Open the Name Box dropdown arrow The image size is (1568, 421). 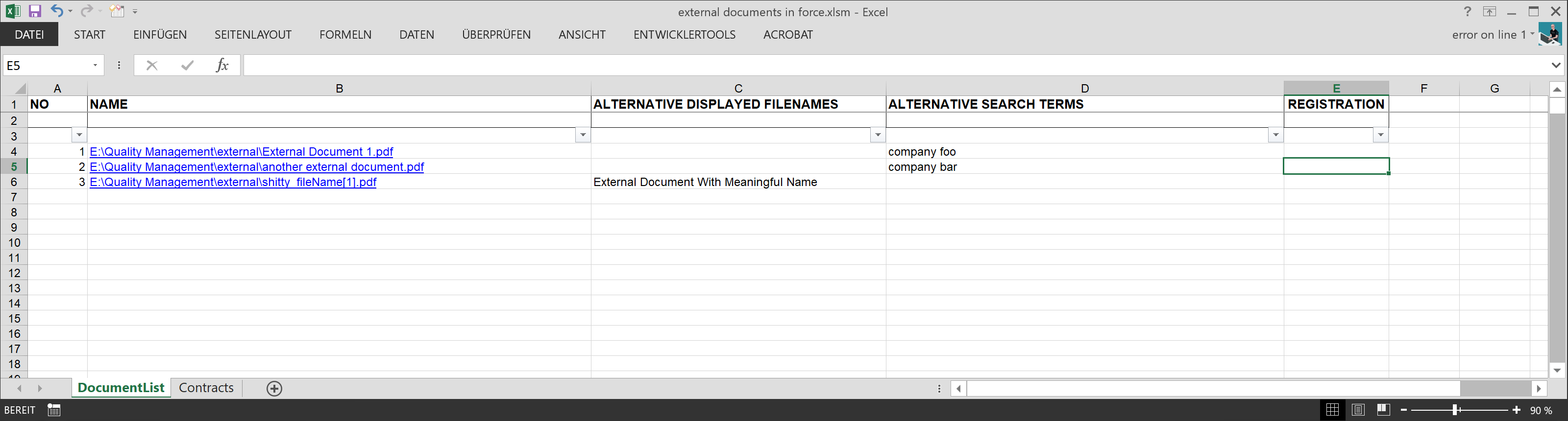pyautogui.click(x=95, y=65)
